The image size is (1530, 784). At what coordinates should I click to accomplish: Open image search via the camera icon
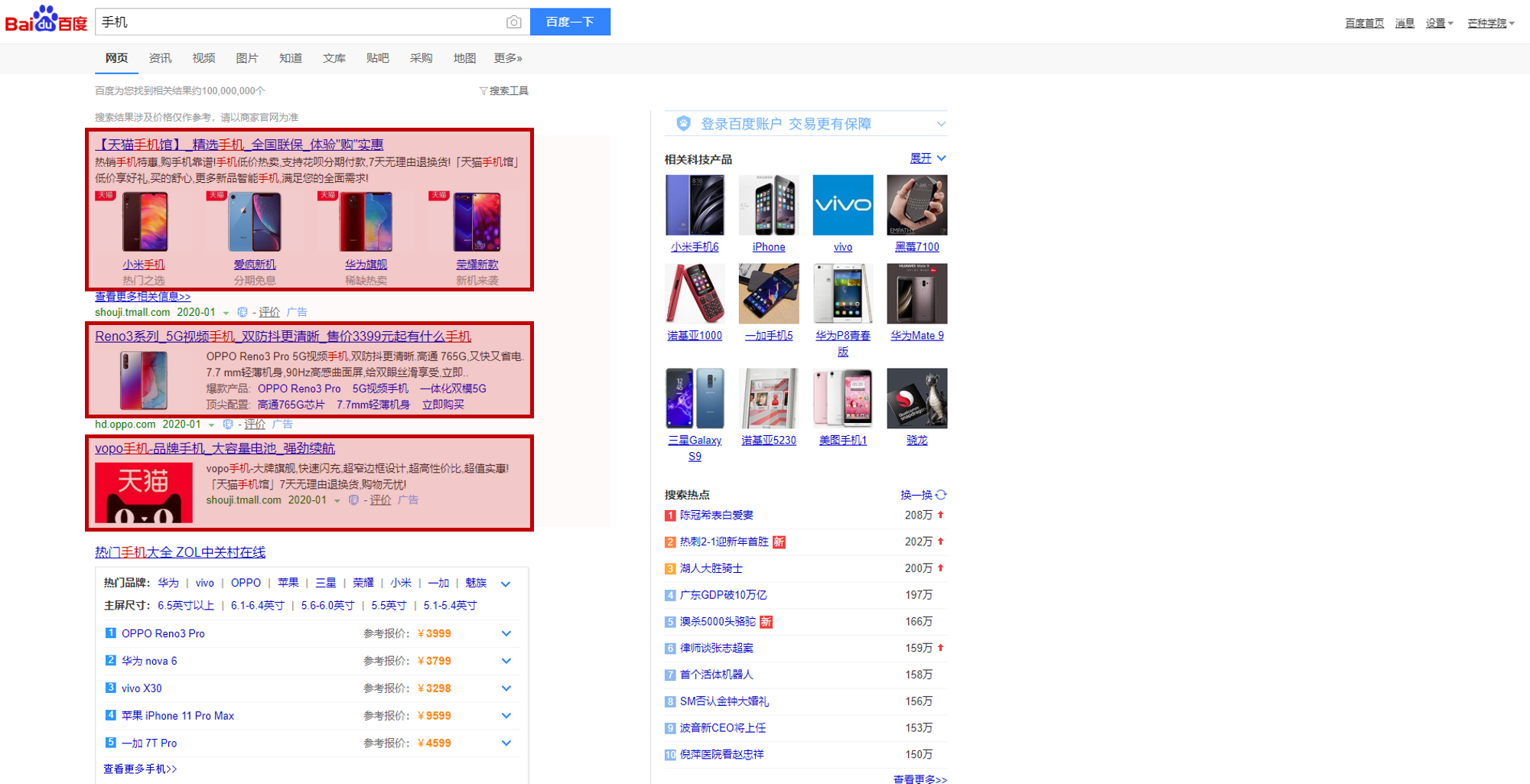point(514,22)
